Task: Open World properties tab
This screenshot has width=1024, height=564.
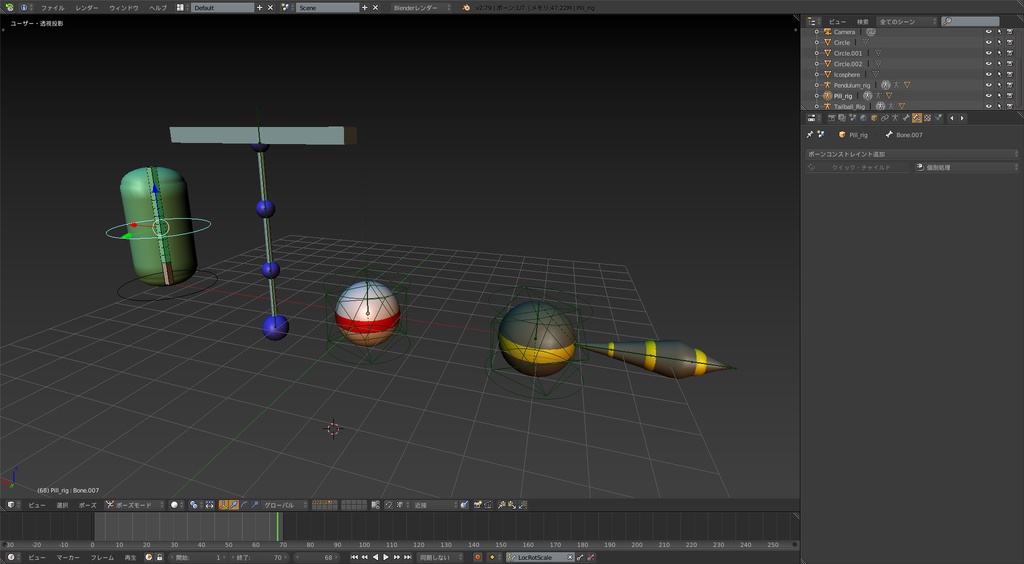Action: (x=863, y=118)
